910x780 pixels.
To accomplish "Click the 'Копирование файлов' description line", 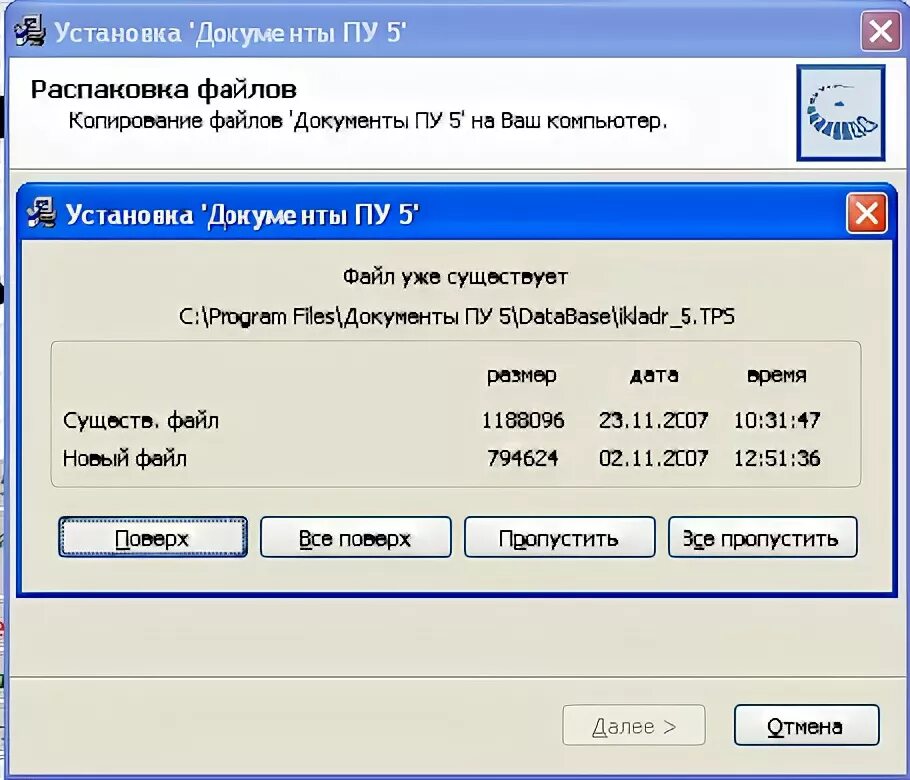I will click(x=368, y=121).
